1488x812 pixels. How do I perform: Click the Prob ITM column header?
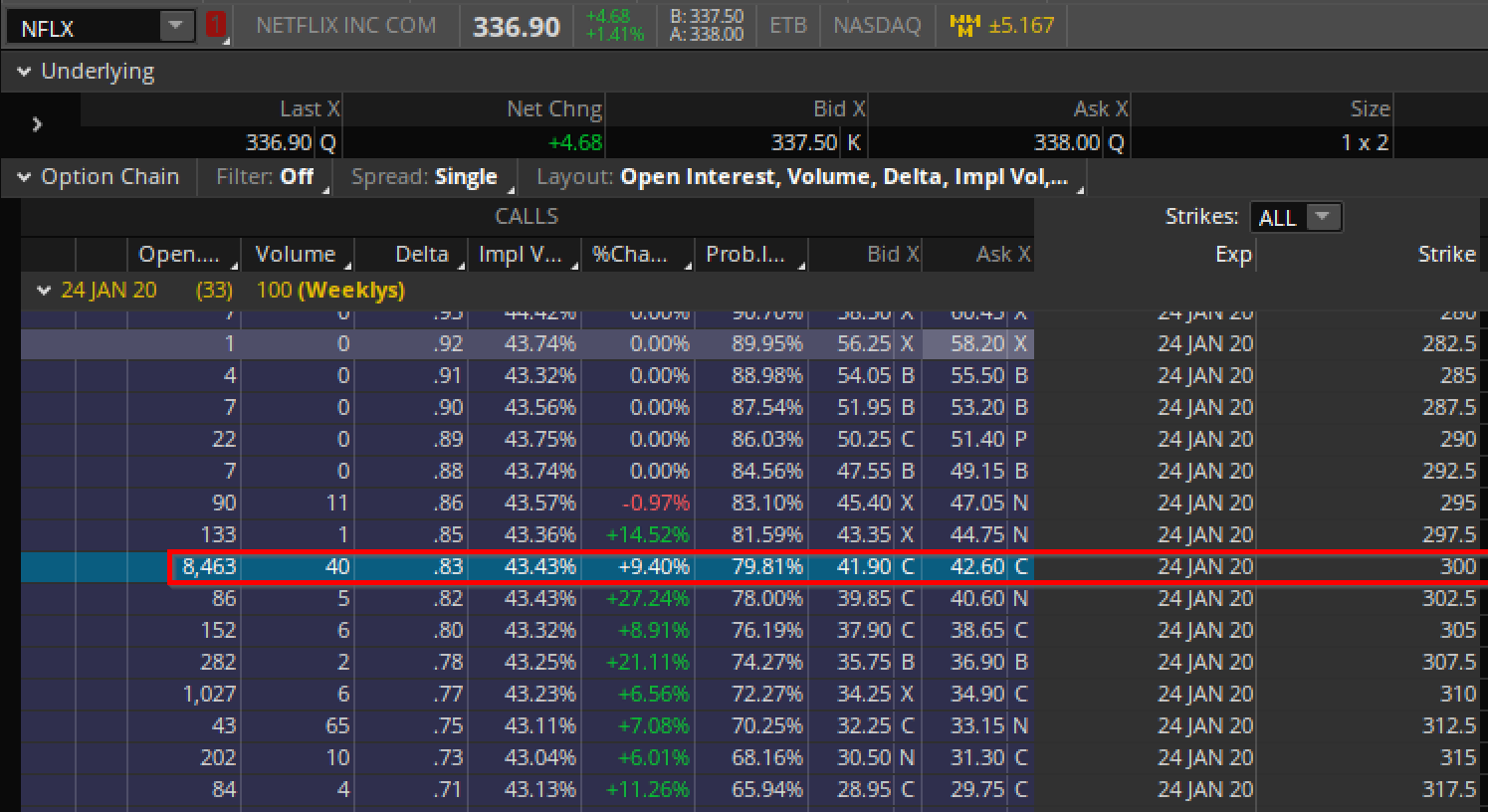(751, 255)
